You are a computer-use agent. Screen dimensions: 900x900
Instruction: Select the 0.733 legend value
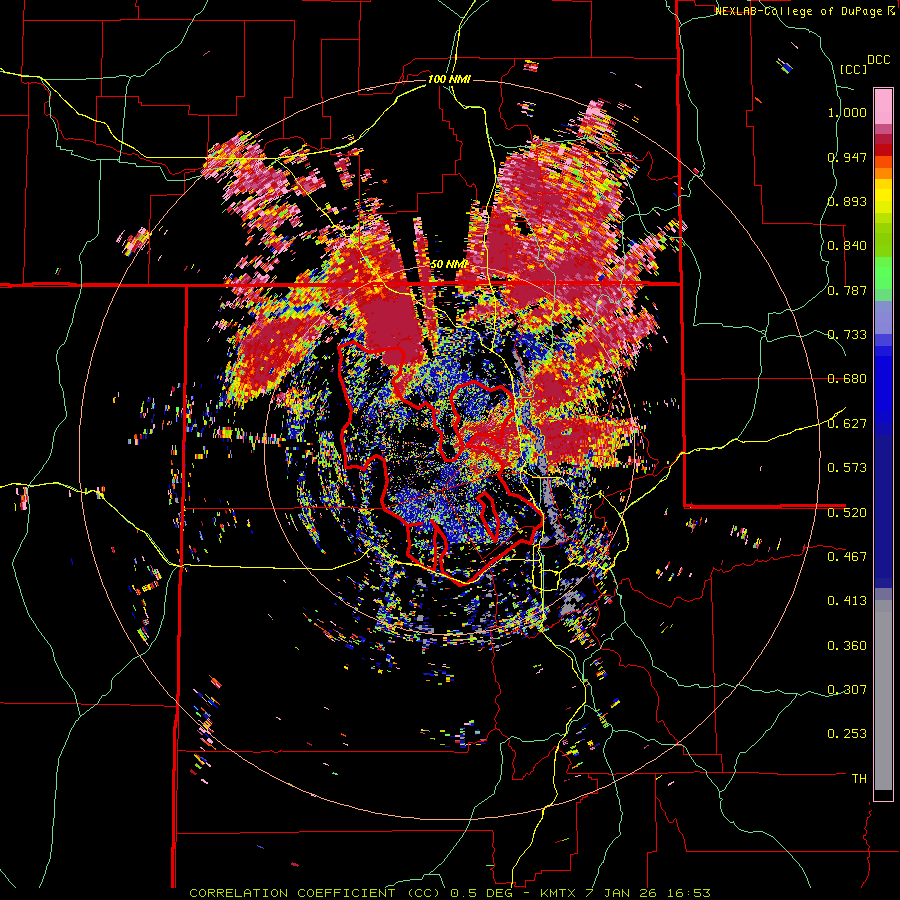847,334
